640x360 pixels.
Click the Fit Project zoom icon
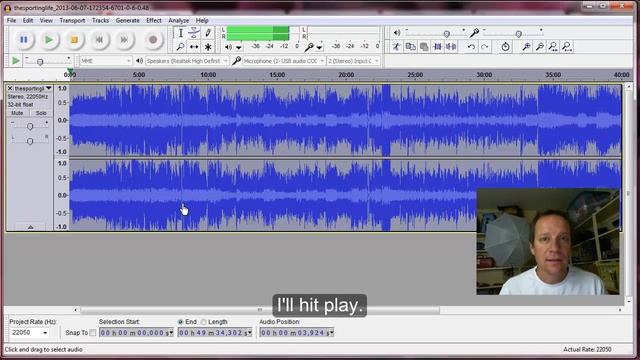coord(567,47)
